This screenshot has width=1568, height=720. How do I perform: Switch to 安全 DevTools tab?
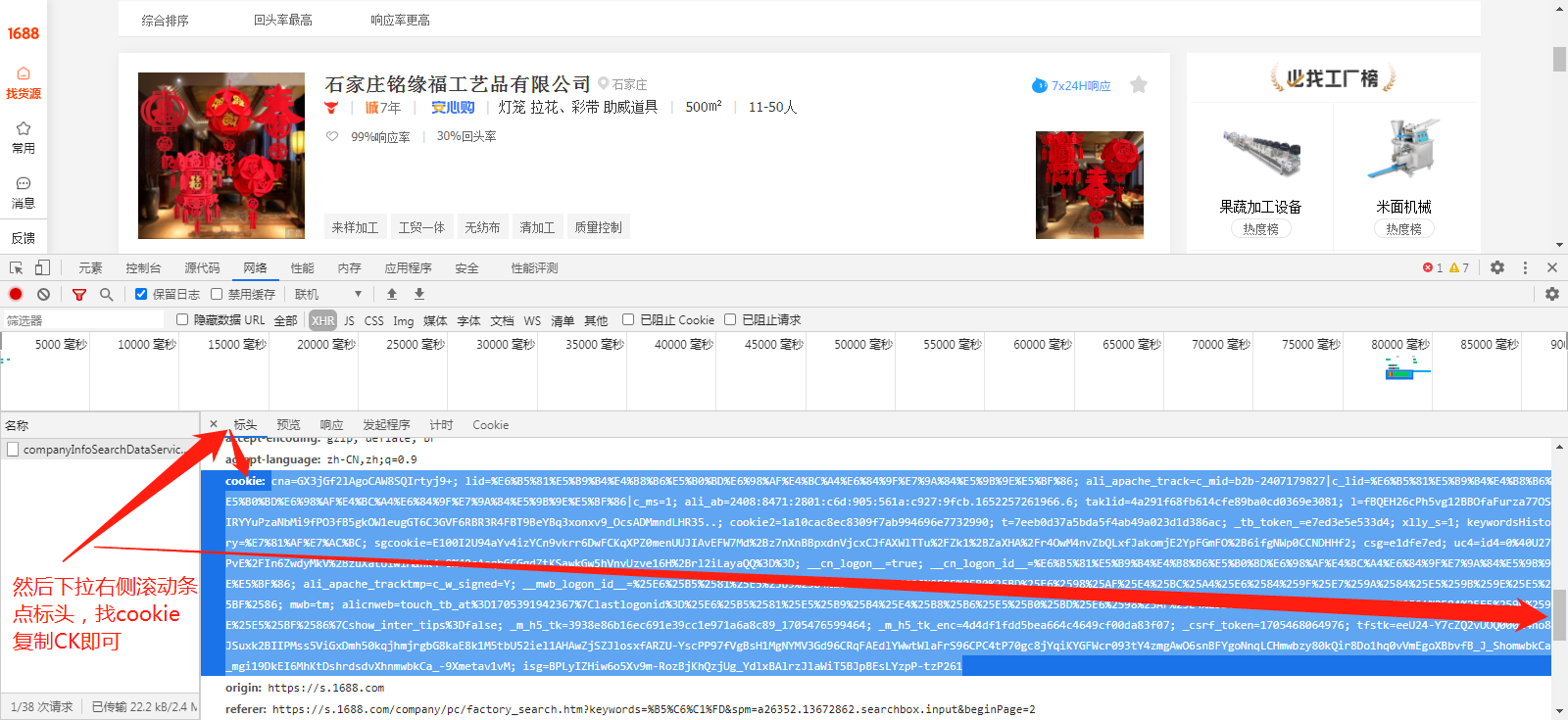click(466, 267)
